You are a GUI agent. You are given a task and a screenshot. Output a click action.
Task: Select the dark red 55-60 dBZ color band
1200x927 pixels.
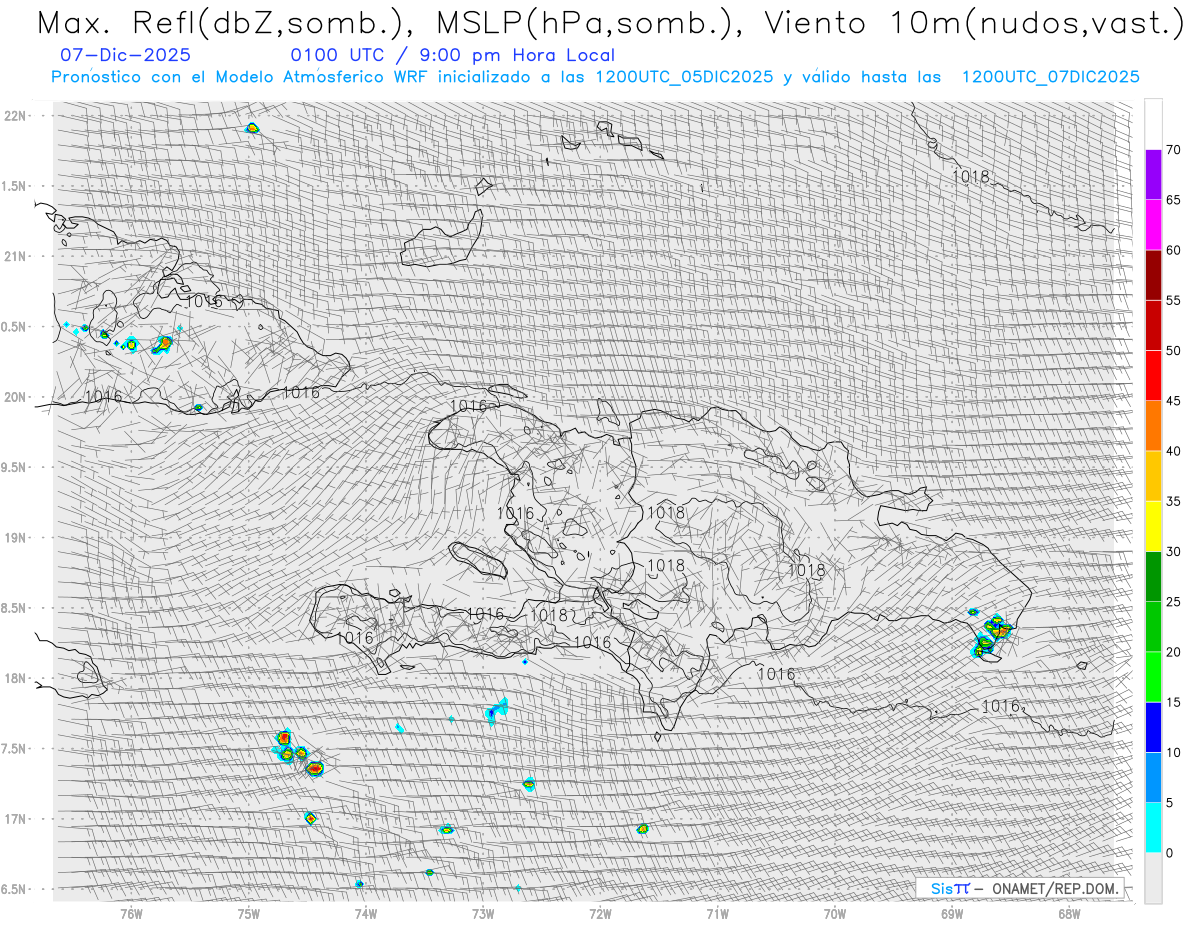[1153, 275]
